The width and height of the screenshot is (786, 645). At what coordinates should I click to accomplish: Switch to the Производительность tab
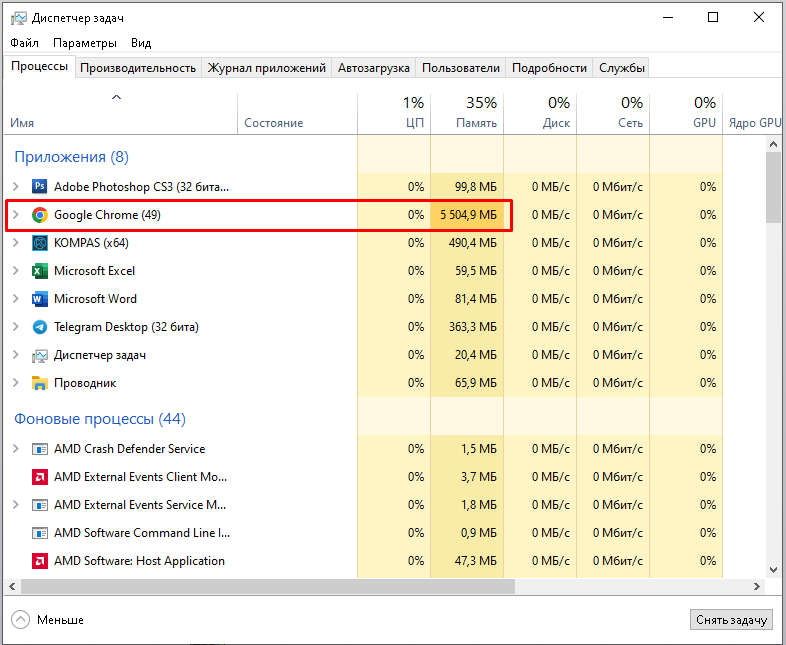pos(138,68)
